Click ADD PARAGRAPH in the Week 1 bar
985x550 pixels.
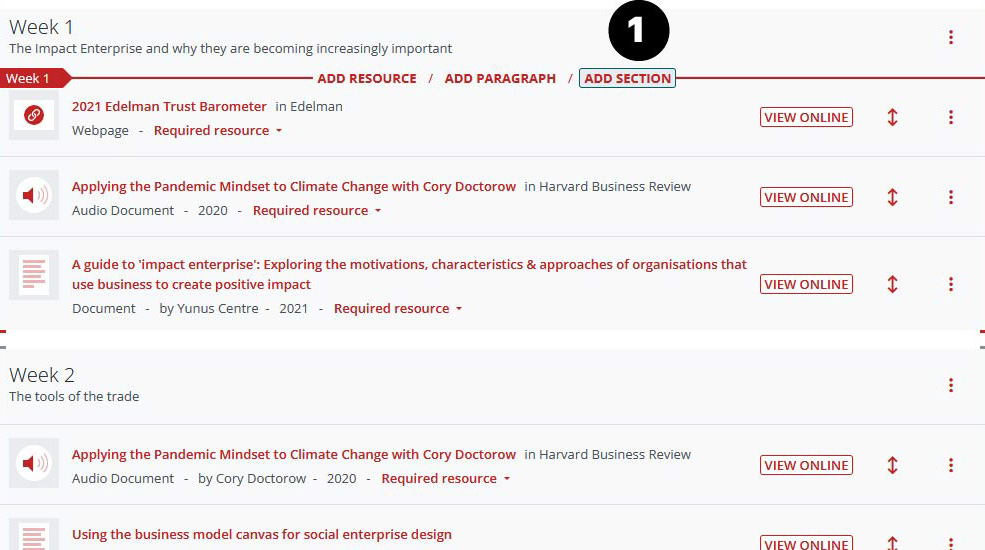point(500,78)
